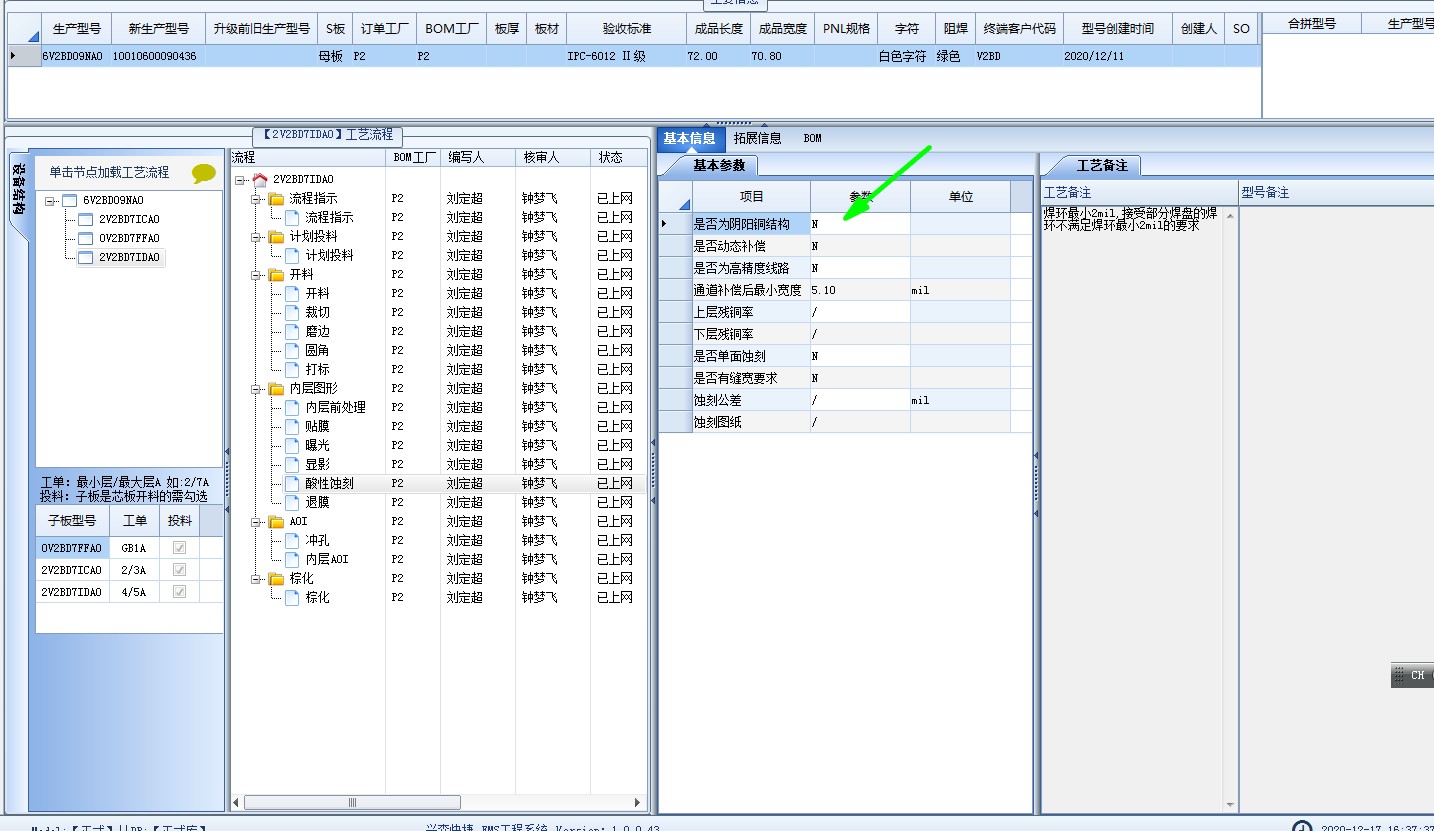This screenshot has height=831, width=1434.
Task: Sort by 验收标准 column header
Action: (x=627, y=29)
